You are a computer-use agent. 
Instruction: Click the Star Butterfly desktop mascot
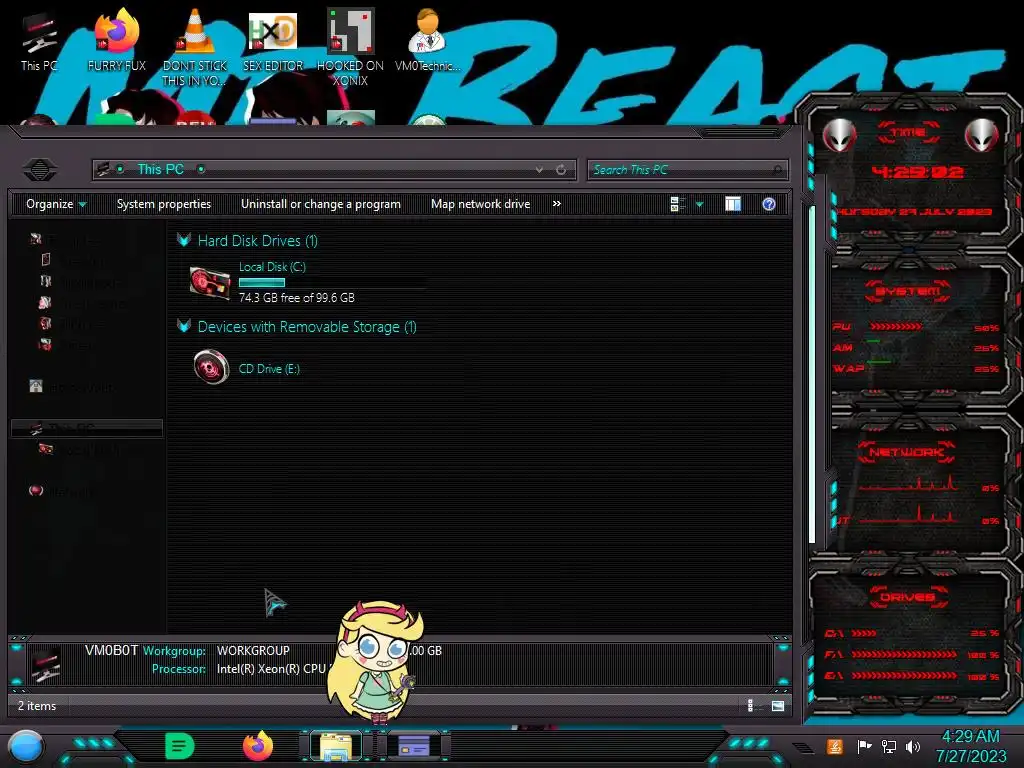point(377,661)
